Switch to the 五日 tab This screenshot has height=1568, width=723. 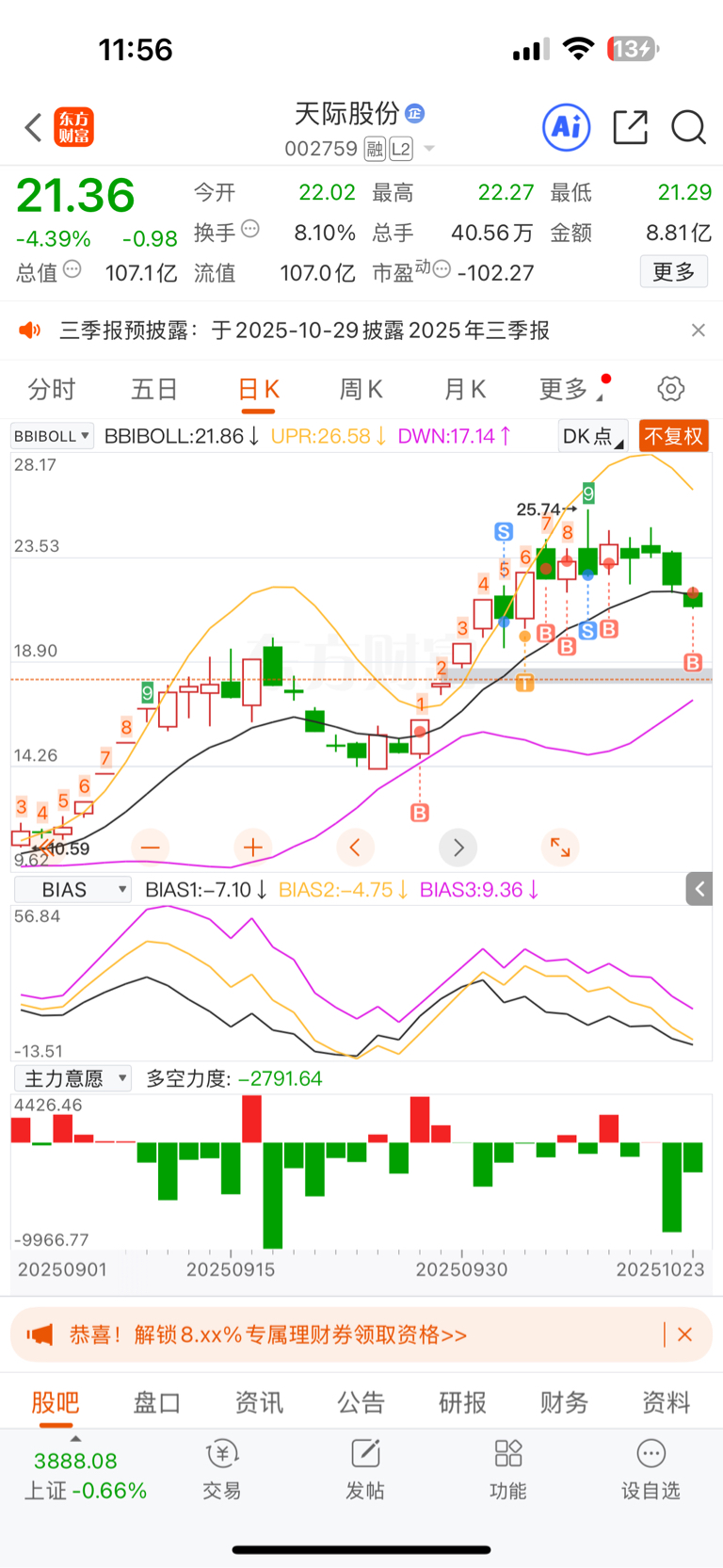coord(154,389)
